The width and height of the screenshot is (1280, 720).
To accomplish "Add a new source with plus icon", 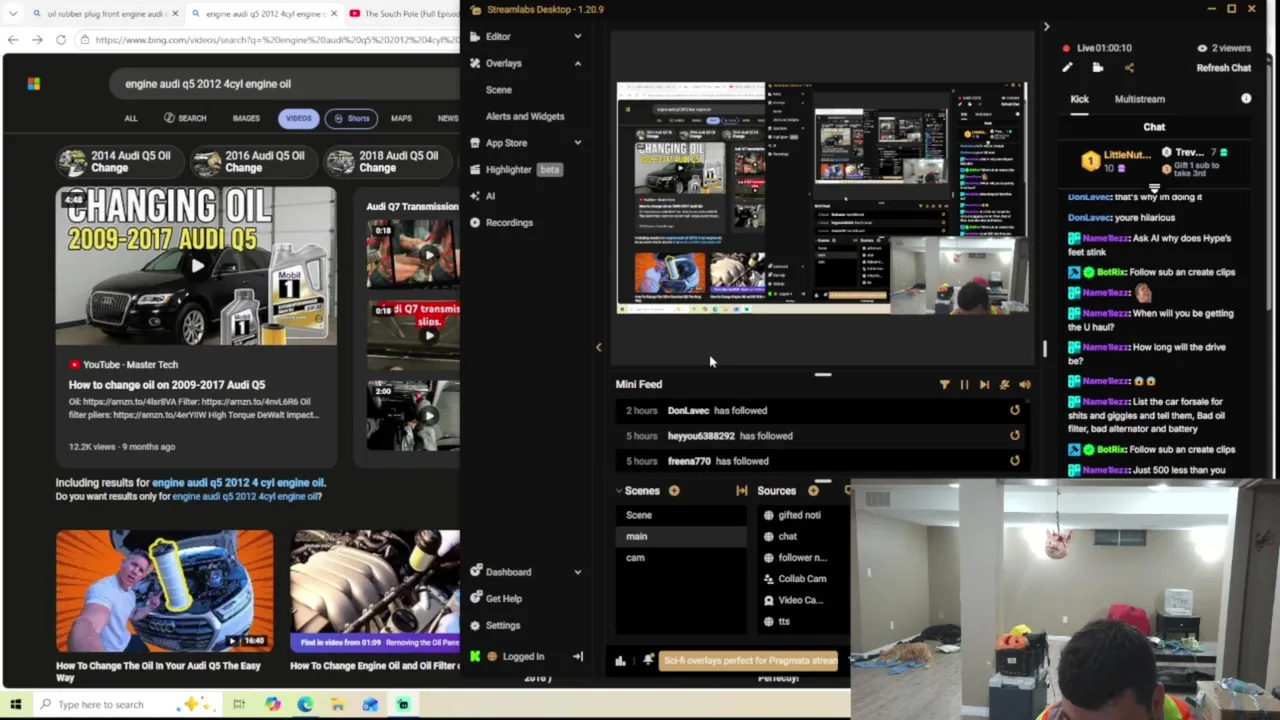I will tap(812, 491).
